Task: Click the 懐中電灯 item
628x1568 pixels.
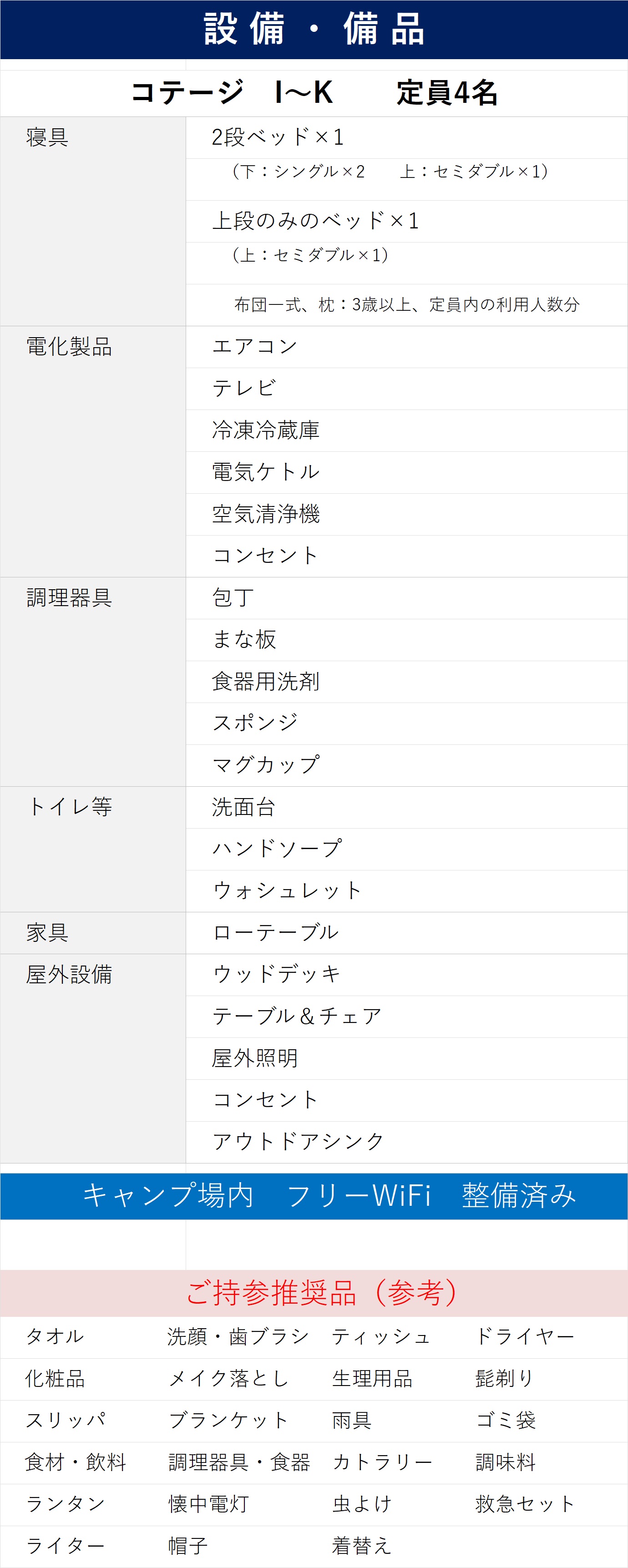Action: click(209, 1504)
